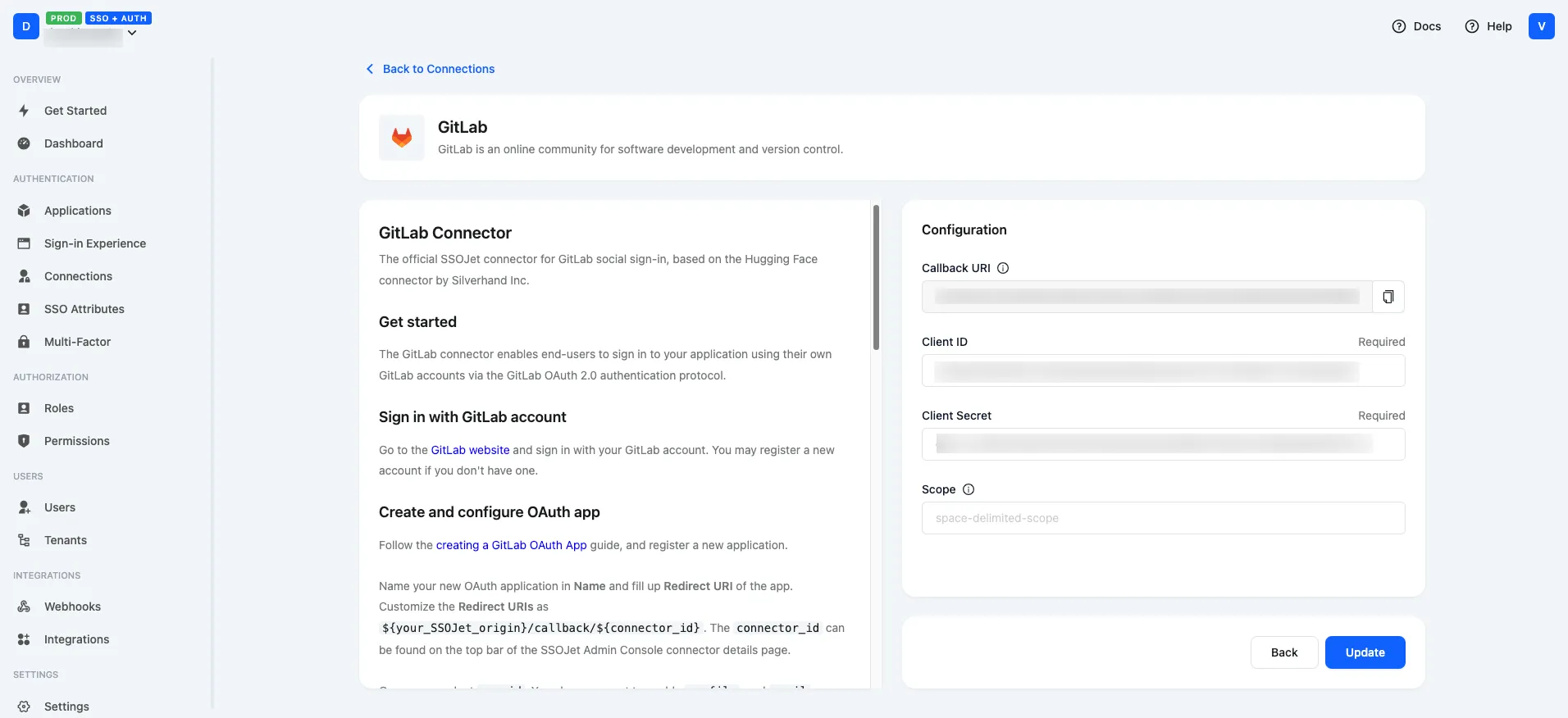
Task: Select the Applications icon in sidebar
Action: [25, 211]
